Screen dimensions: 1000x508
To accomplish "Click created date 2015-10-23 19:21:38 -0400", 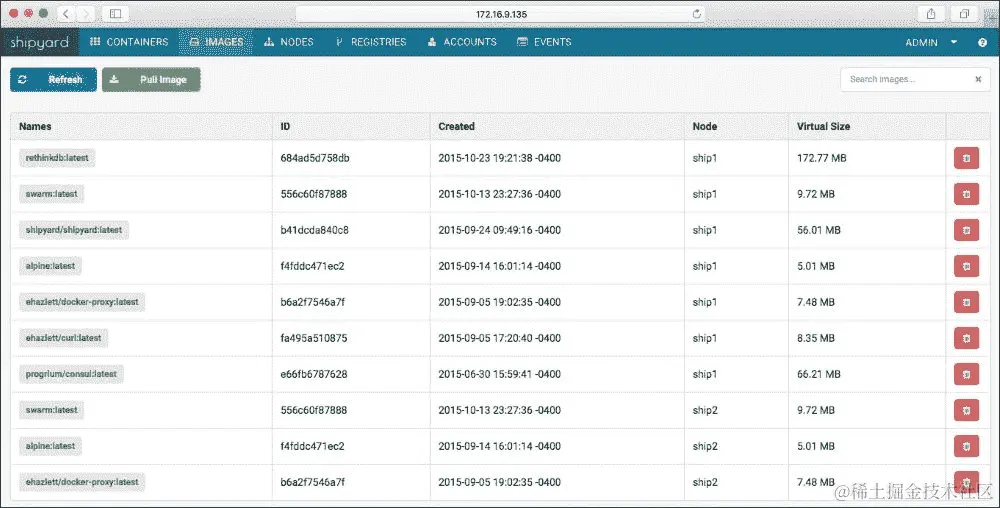I will pos(499,158).
